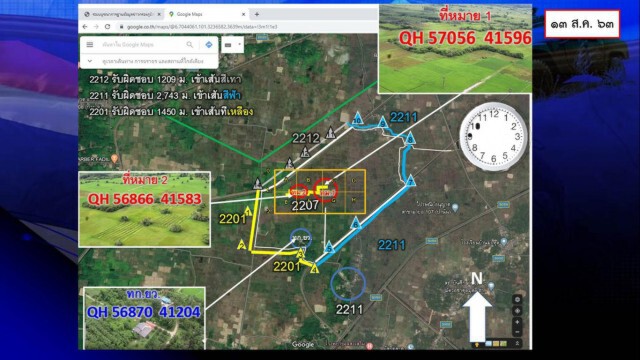This screenshot has height=360, width=640.
Task: Click the my location target button
Action: coord(517,311)
